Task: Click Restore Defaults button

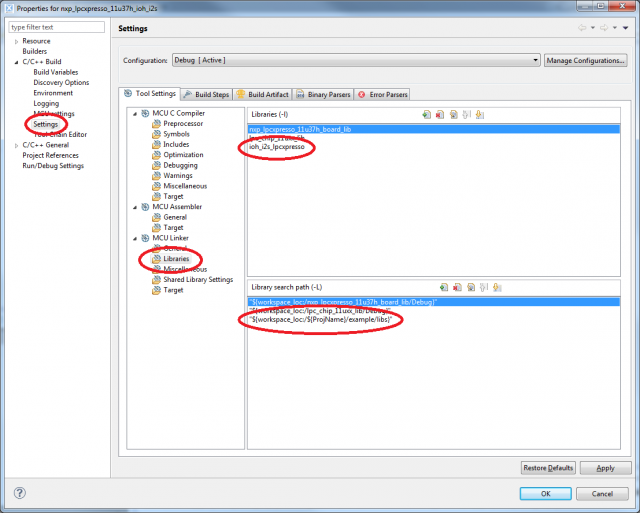Action: click(548, 468)
